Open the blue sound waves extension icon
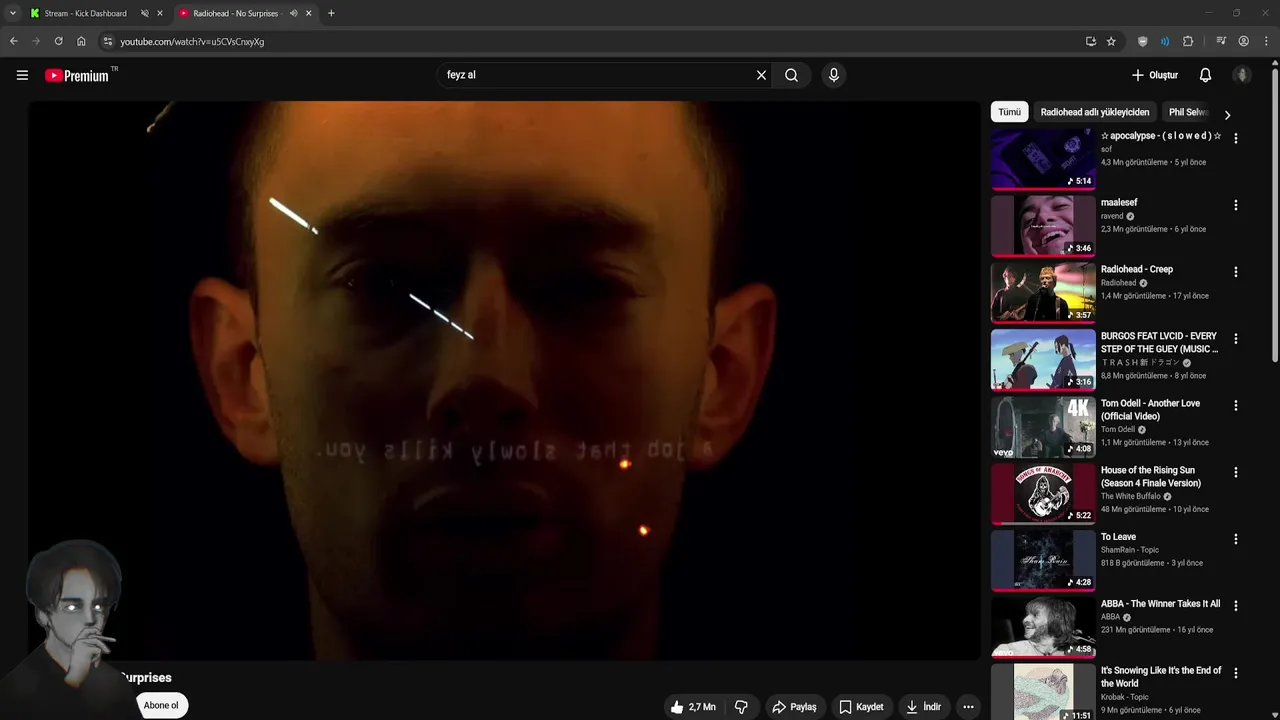Image resolution: width=1280 pixels, height=720 pixels. click(1165, 41)
